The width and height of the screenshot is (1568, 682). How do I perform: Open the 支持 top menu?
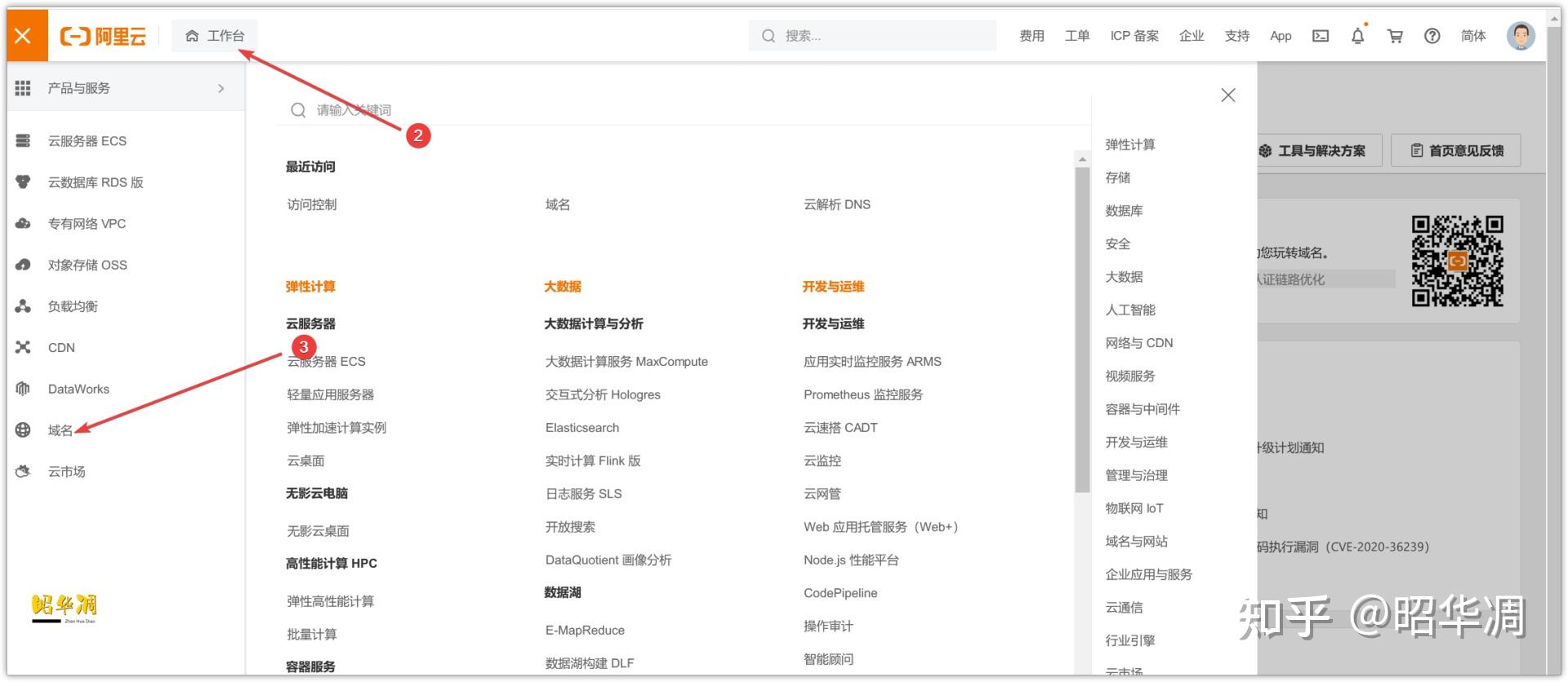point(1237,36)
